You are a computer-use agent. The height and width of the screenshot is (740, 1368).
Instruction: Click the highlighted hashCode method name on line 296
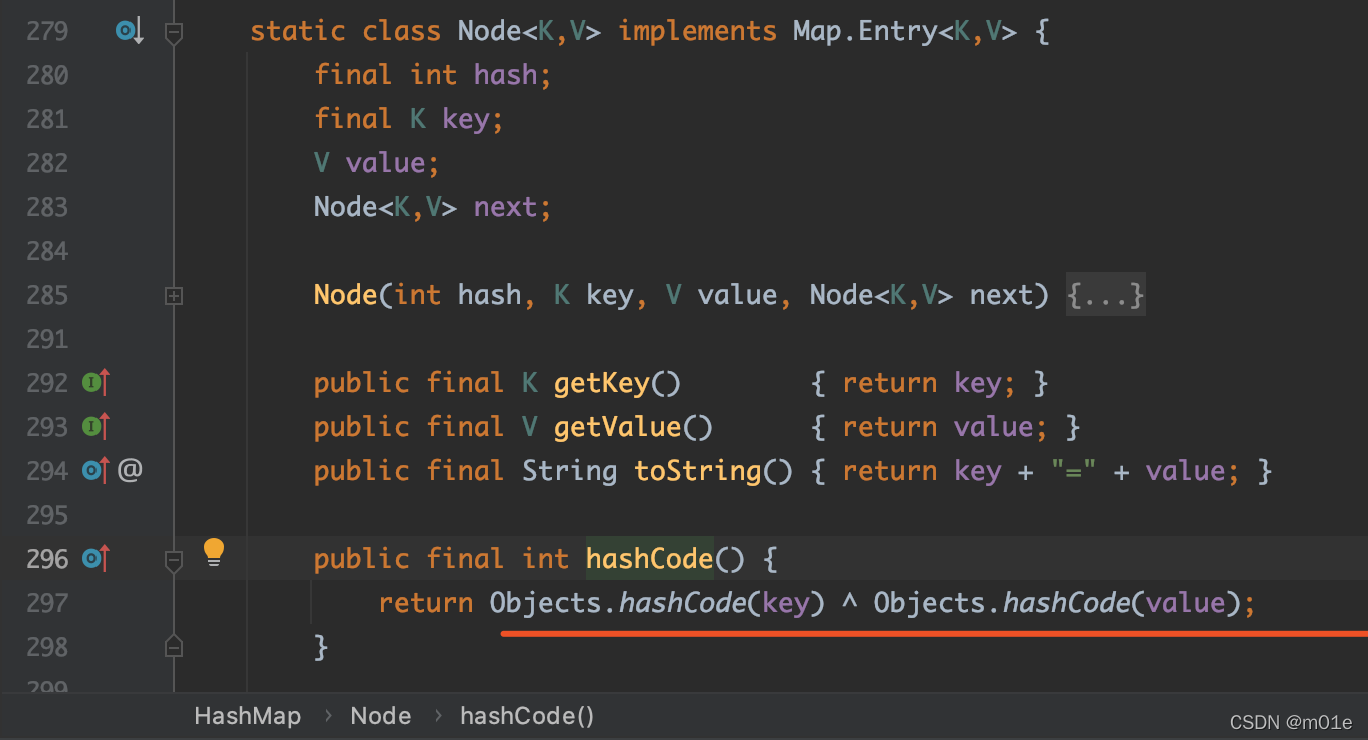(650, 558)
